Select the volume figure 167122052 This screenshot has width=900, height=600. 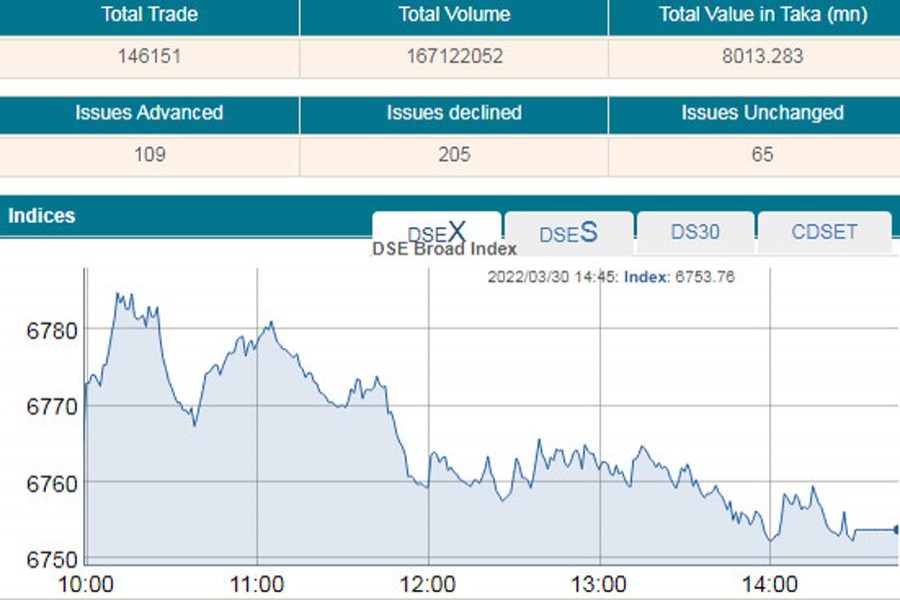(x=454, y=57)
